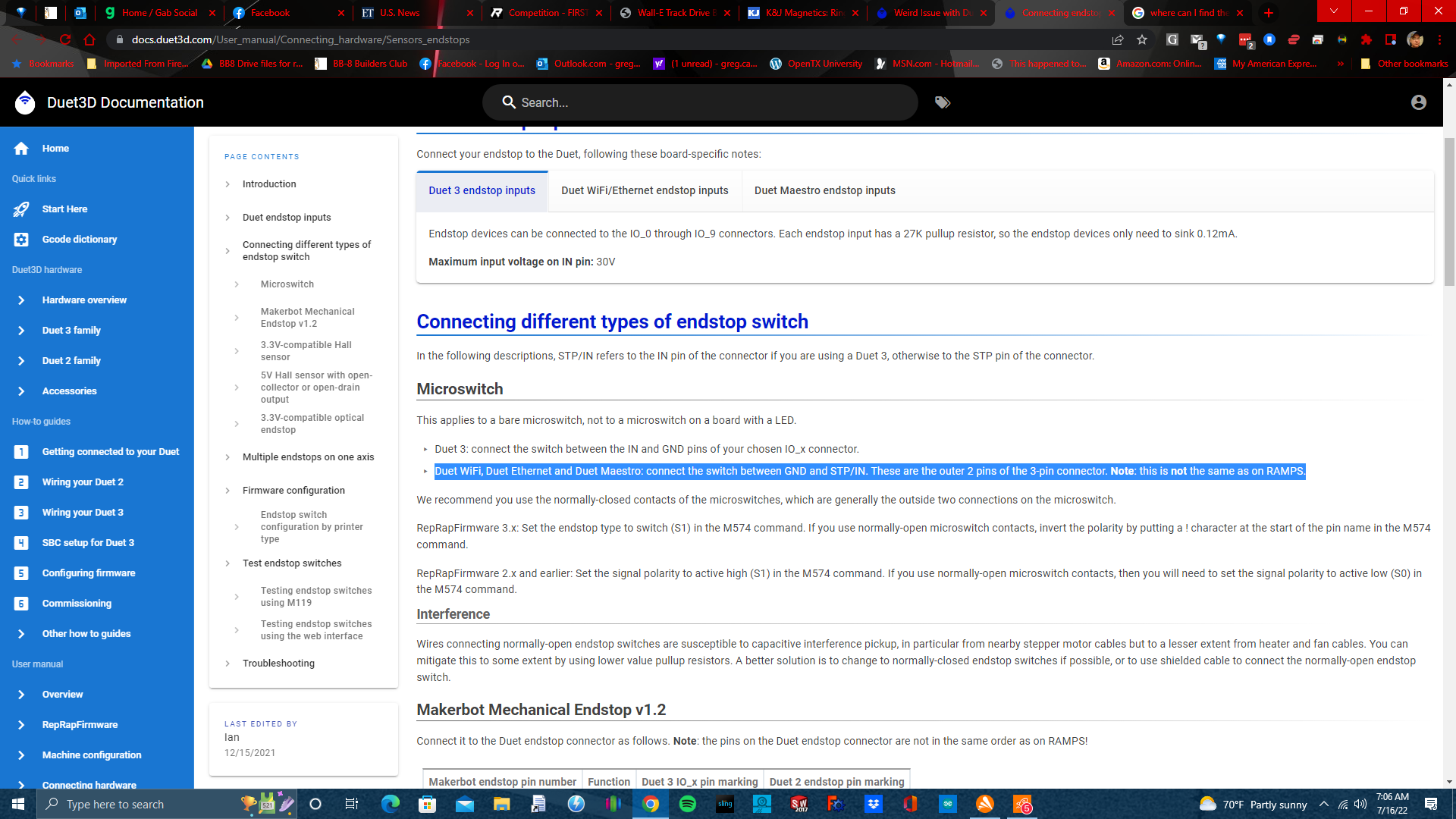The height and width of the screenshot is (819, 1456).
Task: Switch to the Facebook browser tab
Action: 288,13
